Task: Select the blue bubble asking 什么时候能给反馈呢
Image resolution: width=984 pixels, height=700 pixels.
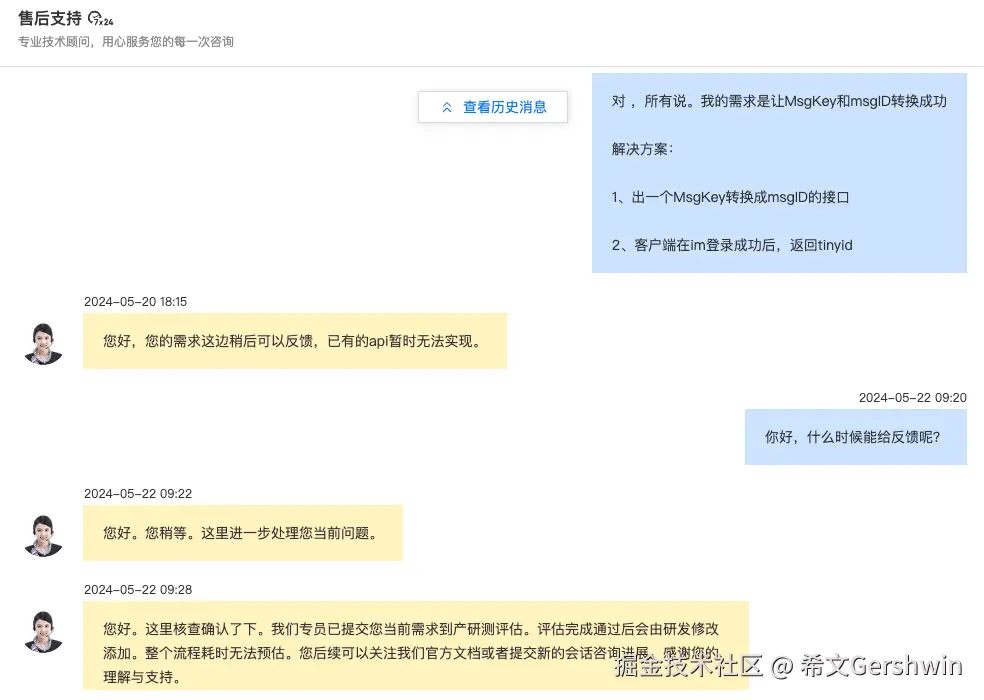Action: pyautogui.click(x=855, y=436)
